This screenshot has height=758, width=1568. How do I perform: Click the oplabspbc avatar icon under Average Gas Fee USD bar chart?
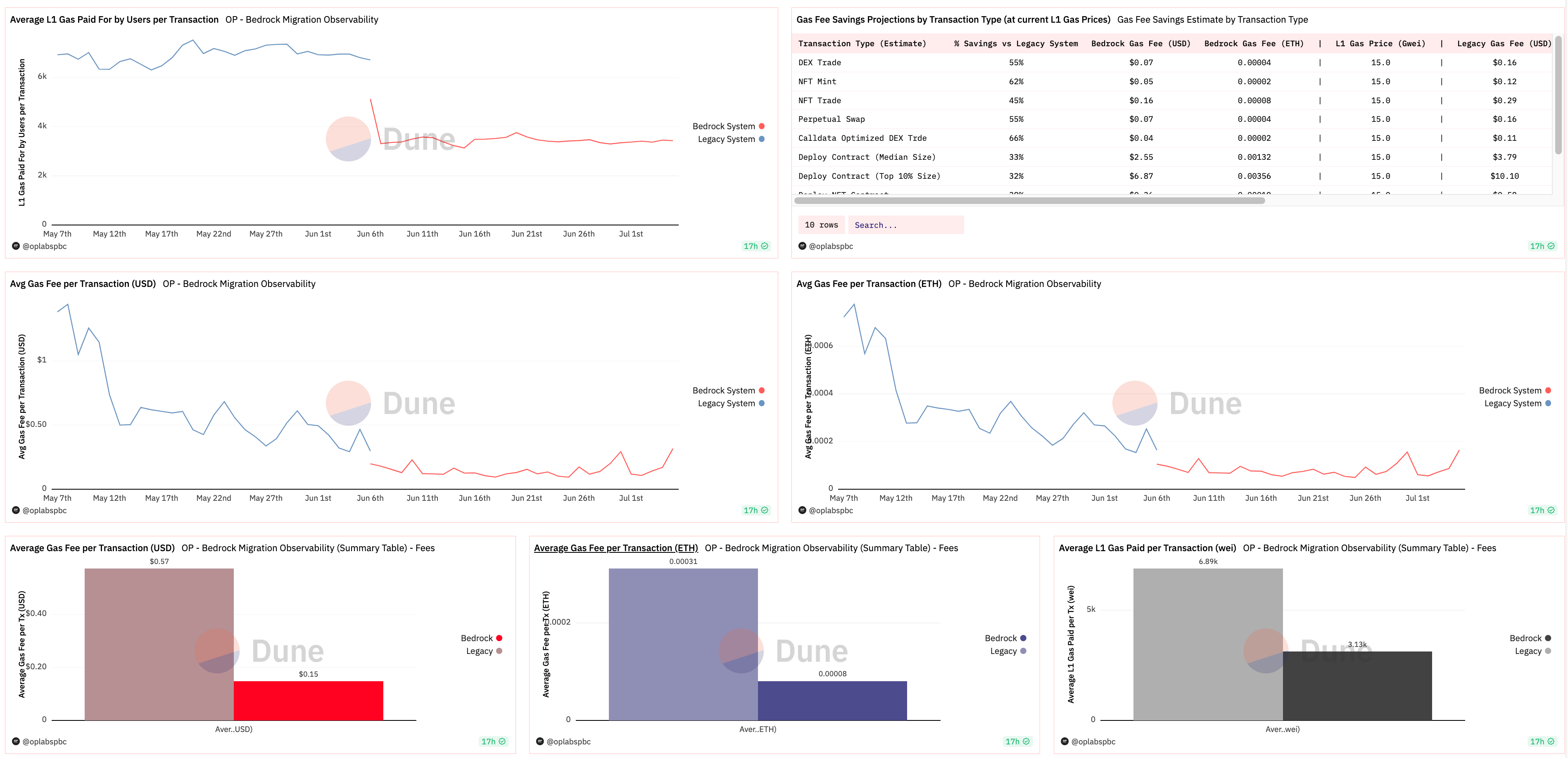click(16, 741)
